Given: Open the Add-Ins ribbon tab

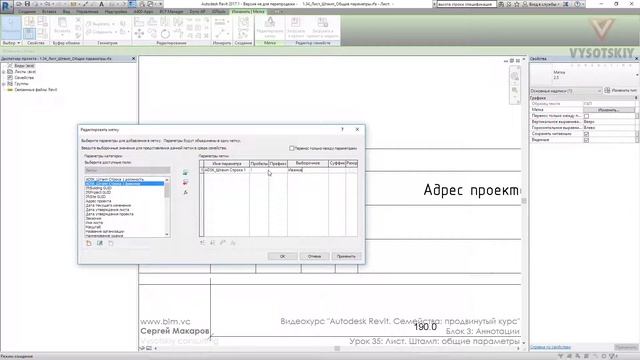Looking at the screenshot, I should [x=116, y=12].
